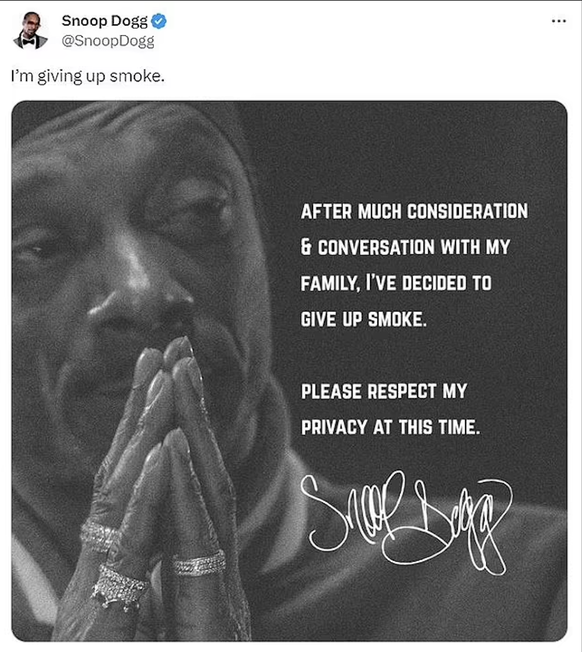Click the "& CONVERSATION WITH MY" text line
This screenshot has height=652, width=582.
pyautogui.click(x=405, y=247)
